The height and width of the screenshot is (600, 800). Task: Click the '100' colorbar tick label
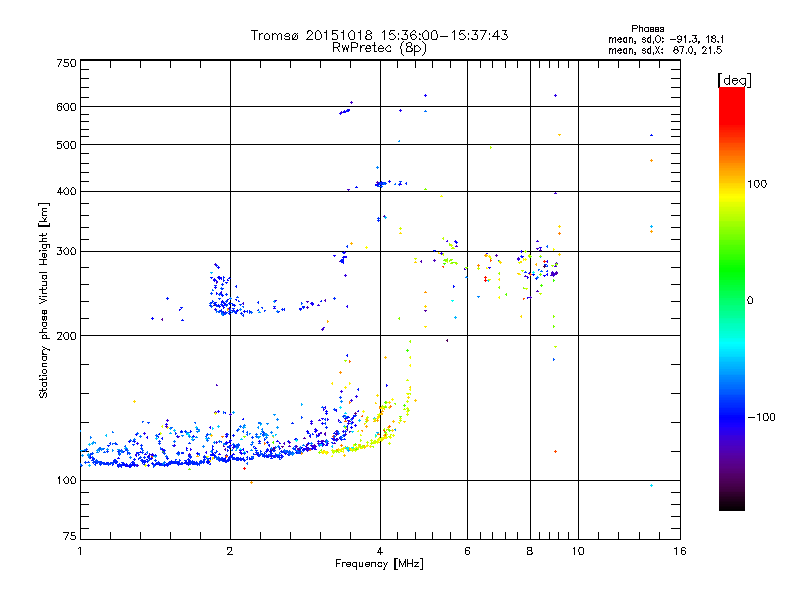[x=757, y=184]
